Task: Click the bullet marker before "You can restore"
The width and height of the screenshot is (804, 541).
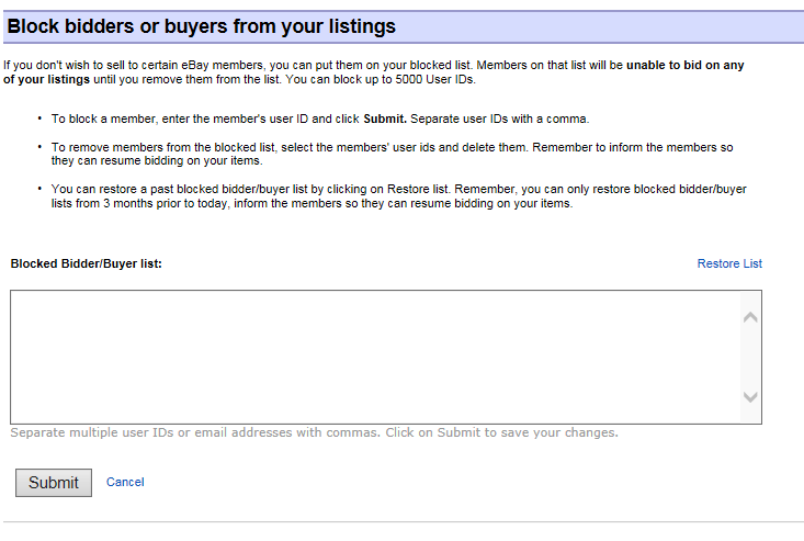Action: pyautogui.click(x=39, y=188)
